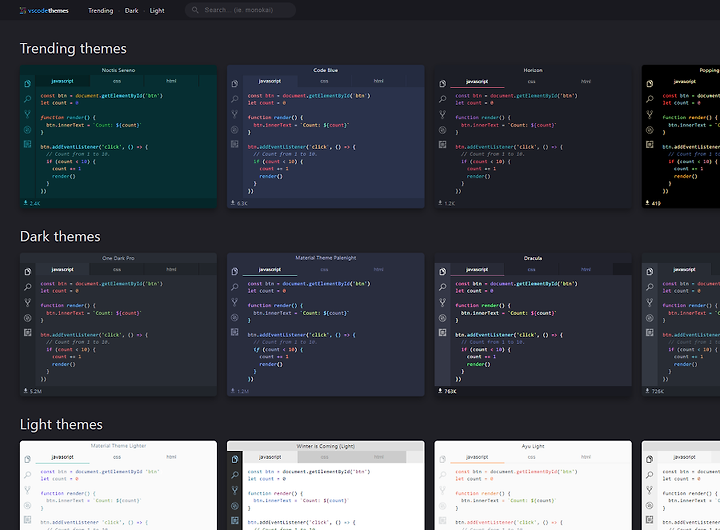Image resolution: width=720 pixels, height=530 pixels.
Task: Open the Noctis Sereno theme title
Action: point(118,70)
